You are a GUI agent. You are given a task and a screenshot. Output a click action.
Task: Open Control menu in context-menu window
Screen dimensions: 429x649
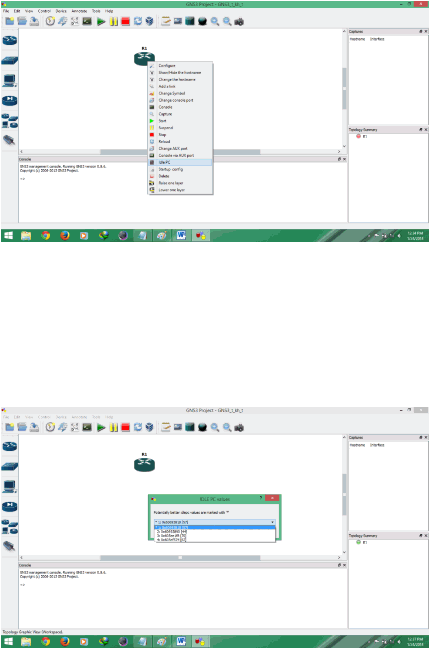click(x=44, y=11)
